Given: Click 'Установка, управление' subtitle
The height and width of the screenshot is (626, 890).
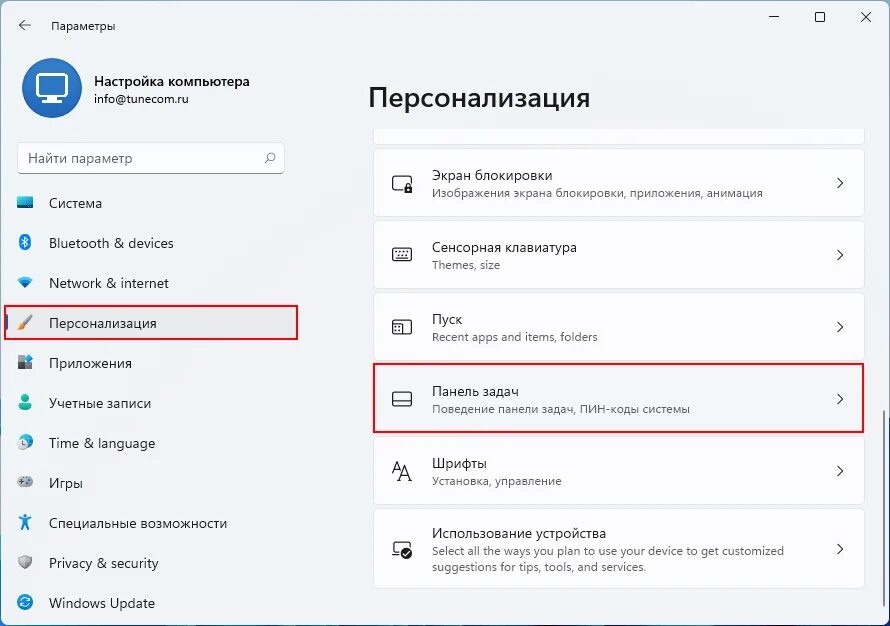Looking at the screenshot, I should (496, 481).
